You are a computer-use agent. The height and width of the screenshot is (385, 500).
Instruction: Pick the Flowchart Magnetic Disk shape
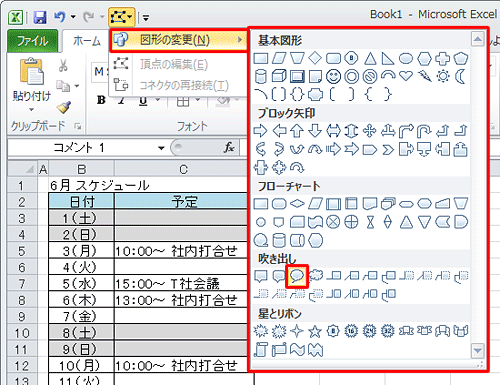[x=279, y=240]
